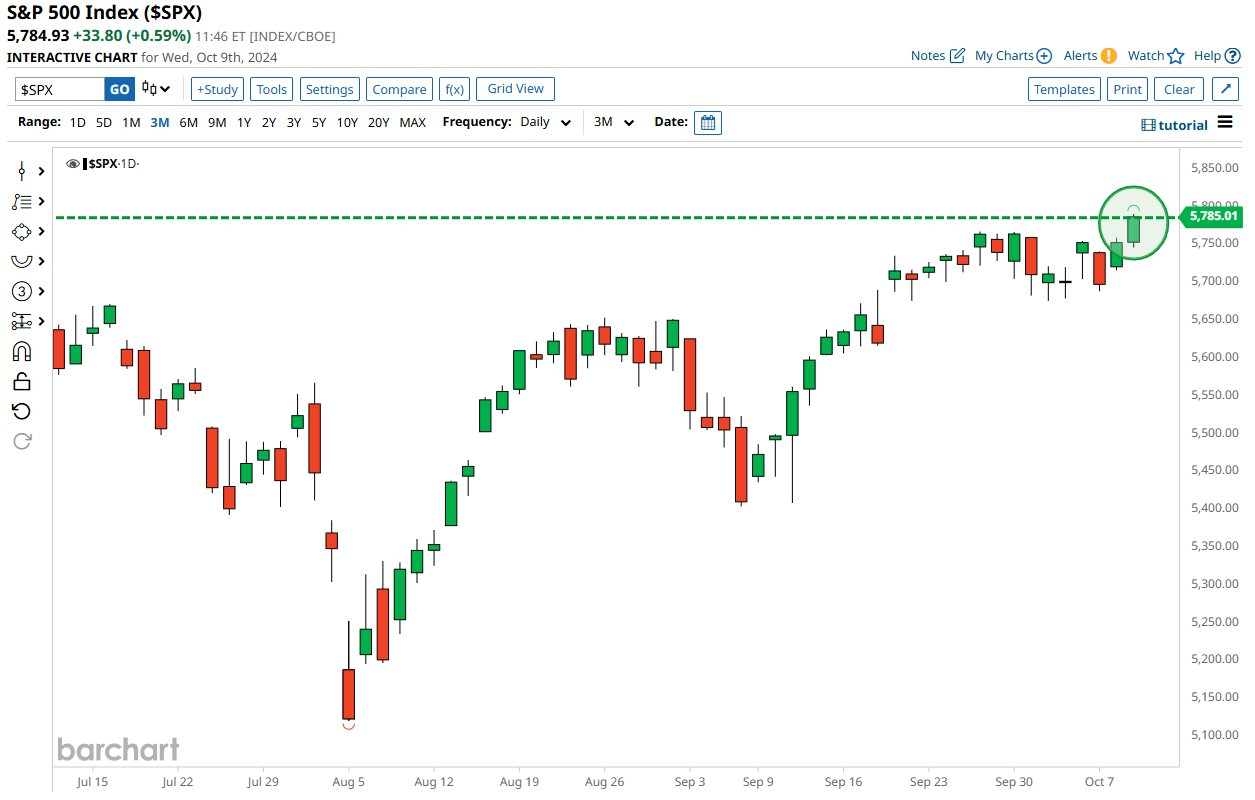Open the tutorial video link

click(x=1175, y=125)
